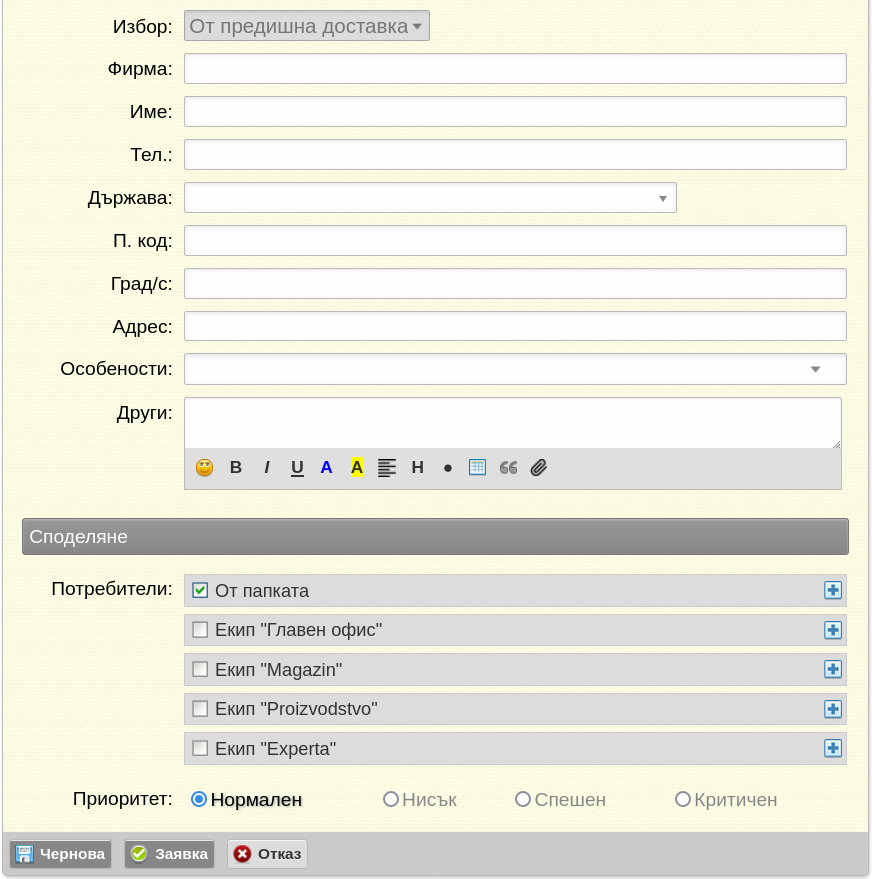The image size is (872, 879).
Task: Choose yellow highlight background tool
Action: tap(356, 467)
